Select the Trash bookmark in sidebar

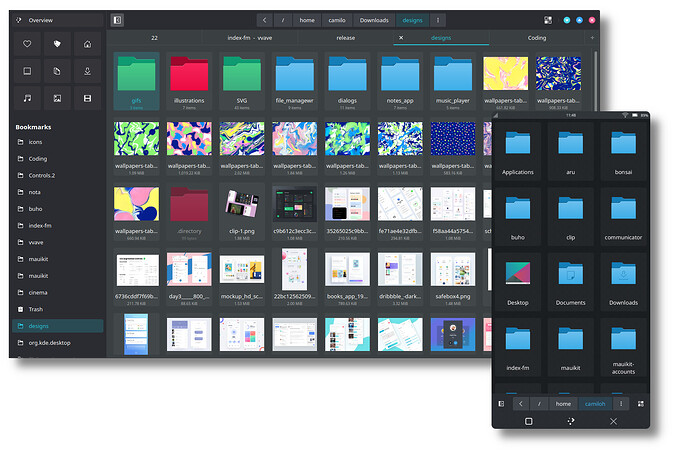click(38, 310)
